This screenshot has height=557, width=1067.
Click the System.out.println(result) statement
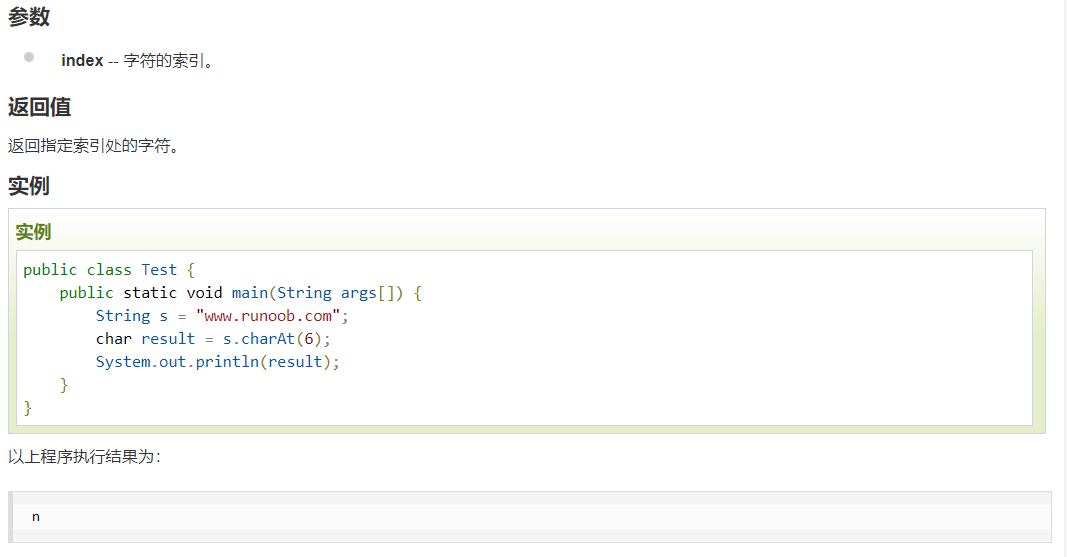pos(217,362)
